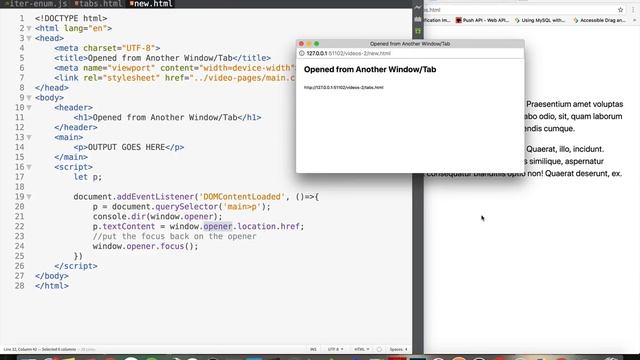
Task: Collapse addEventListener fold on line 19
Action: pos(29,197)
